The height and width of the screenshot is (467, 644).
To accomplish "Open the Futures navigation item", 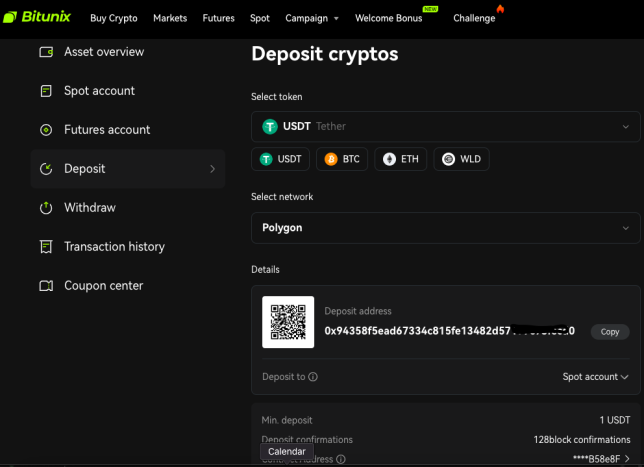I will click(218, 18).
